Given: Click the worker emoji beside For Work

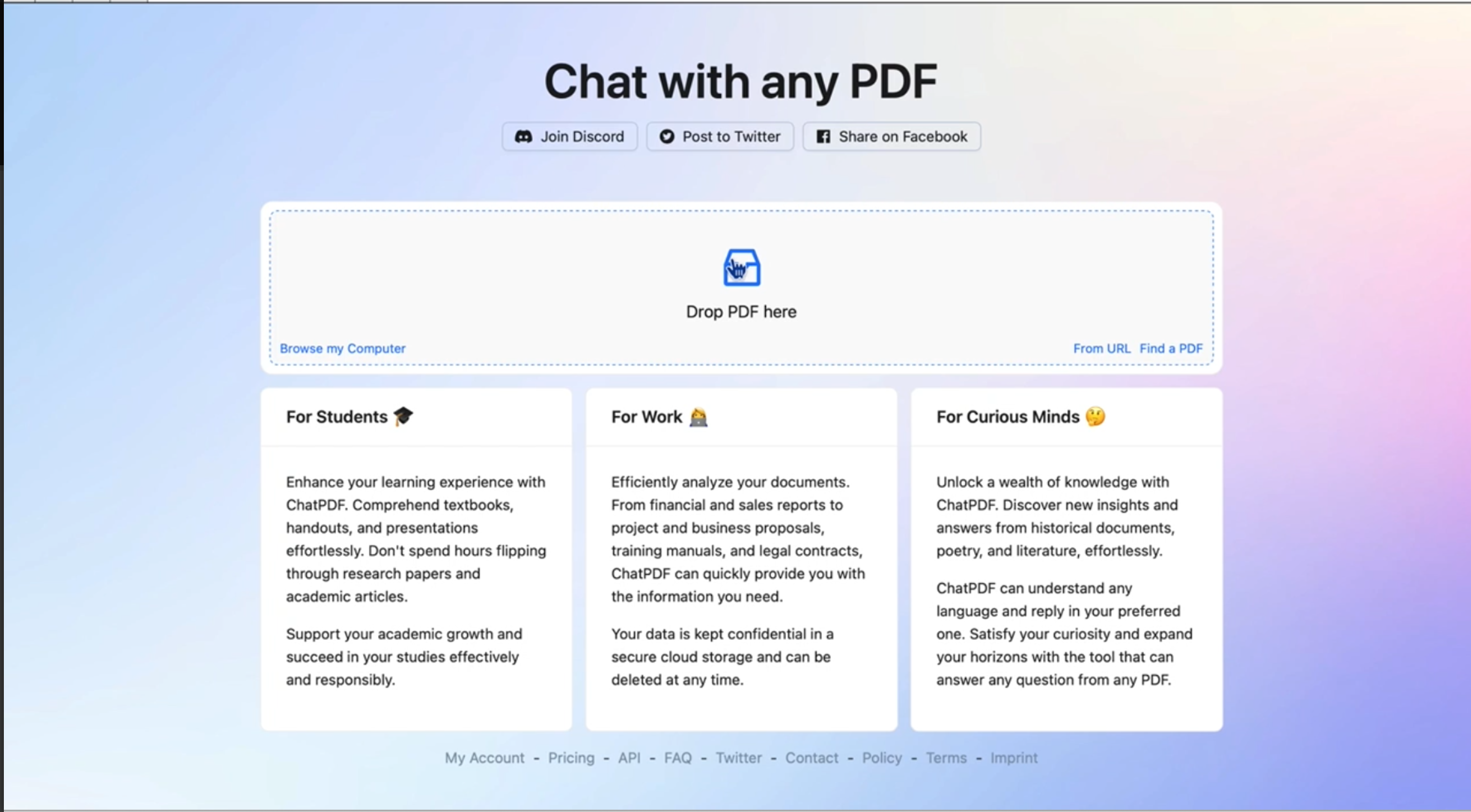Looking at the screenshot, I should point(698,418).
